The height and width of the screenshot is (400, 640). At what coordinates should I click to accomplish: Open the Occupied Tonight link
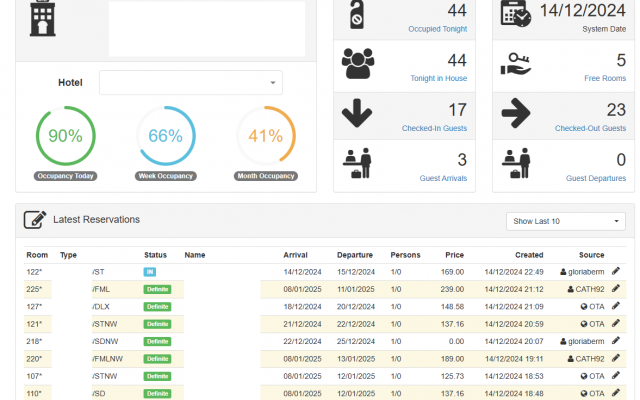(438, 29)
